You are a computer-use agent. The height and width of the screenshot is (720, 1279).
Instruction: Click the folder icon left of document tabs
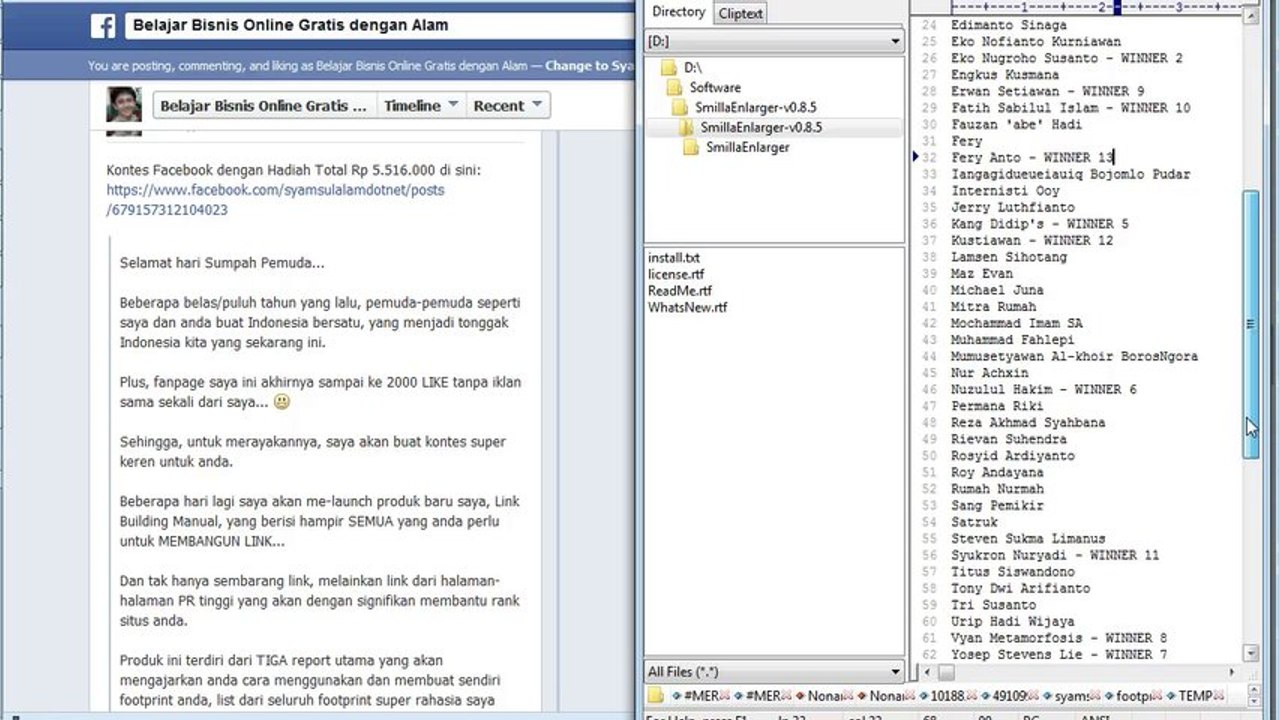(x=656, y=695)
